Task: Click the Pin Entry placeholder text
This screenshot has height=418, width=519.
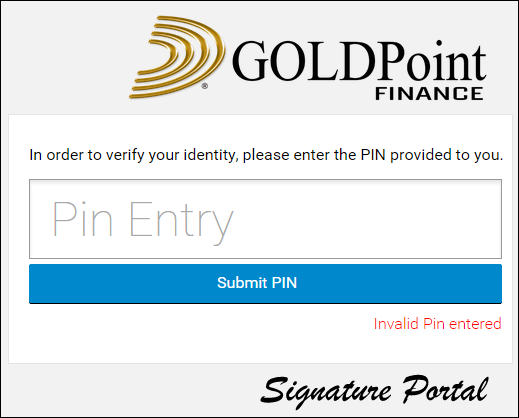Action: pyautogui.click(x=143, y=221)
